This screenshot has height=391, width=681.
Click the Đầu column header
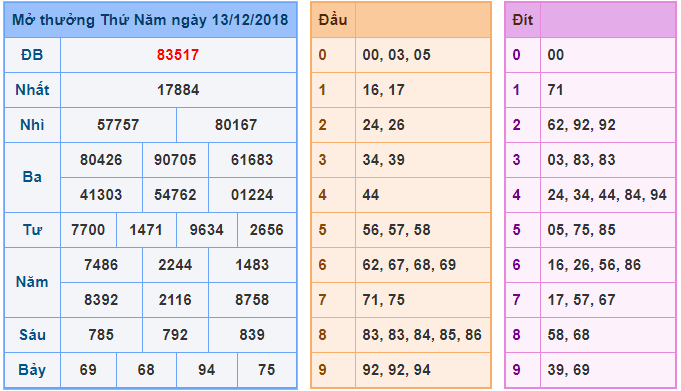point(333,20)
